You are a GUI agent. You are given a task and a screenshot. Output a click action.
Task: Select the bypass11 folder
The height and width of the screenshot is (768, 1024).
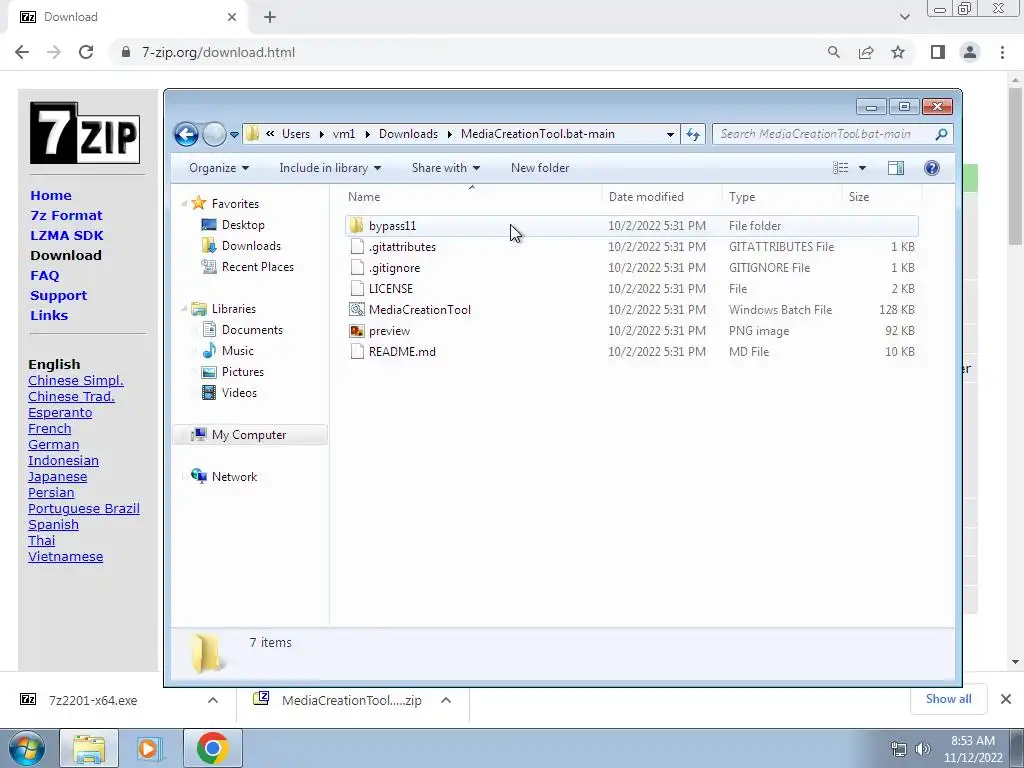(x=631, y=226)
